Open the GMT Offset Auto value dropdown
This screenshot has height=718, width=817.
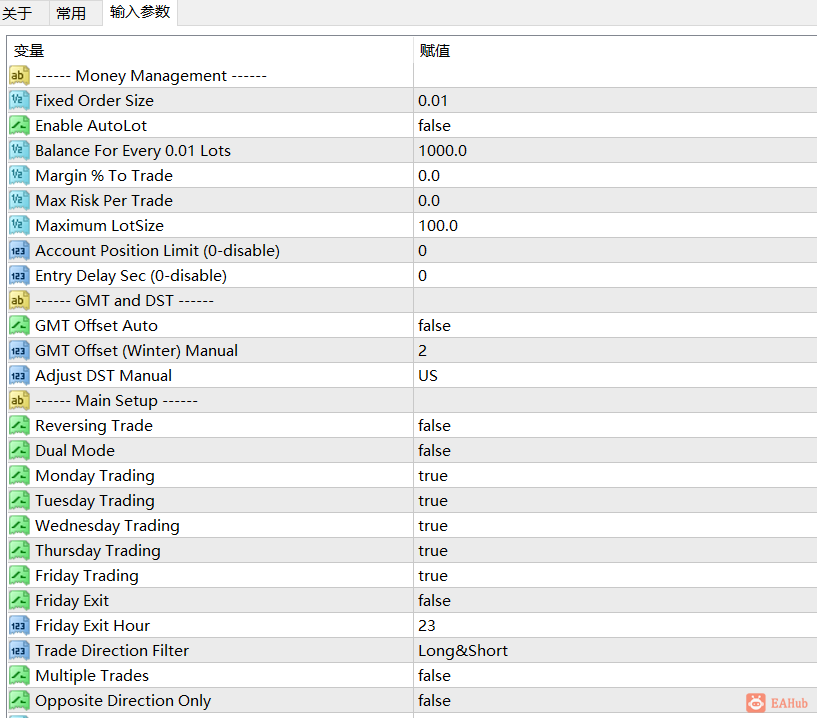tap(615, 326)
